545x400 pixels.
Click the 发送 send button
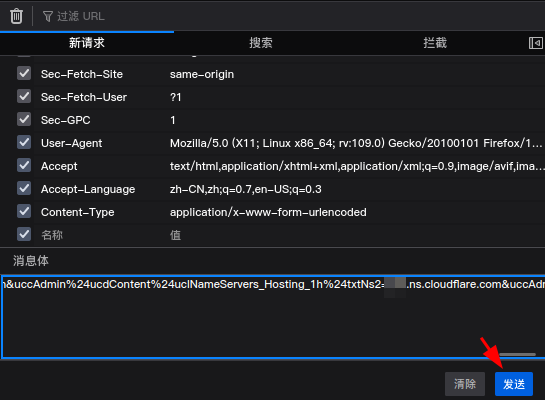click(x=514, y=384)
